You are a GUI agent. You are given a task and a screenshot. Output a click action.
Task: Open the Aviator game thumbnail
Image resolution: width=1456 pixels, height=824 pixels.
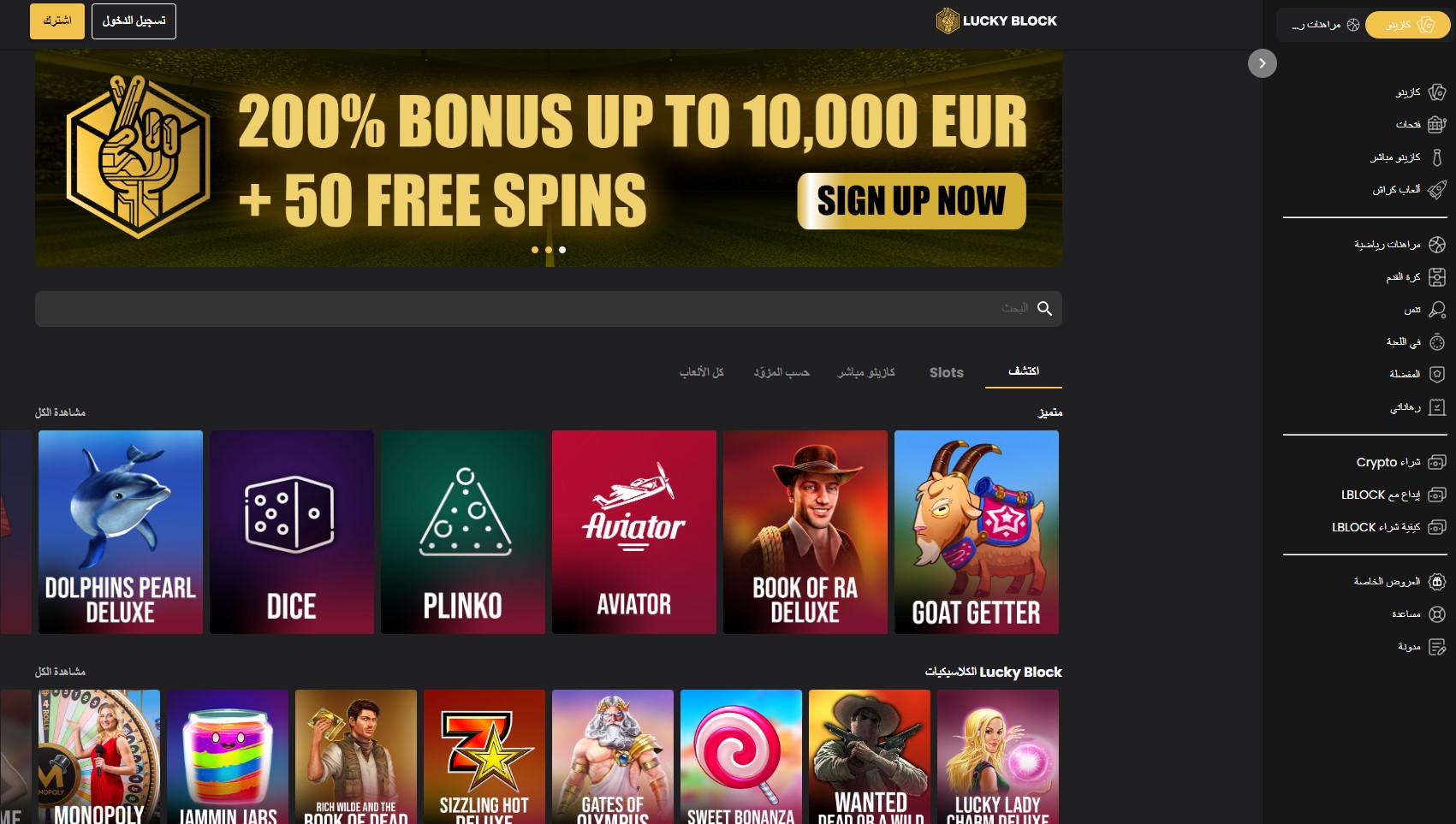click(x=634, y=532)
